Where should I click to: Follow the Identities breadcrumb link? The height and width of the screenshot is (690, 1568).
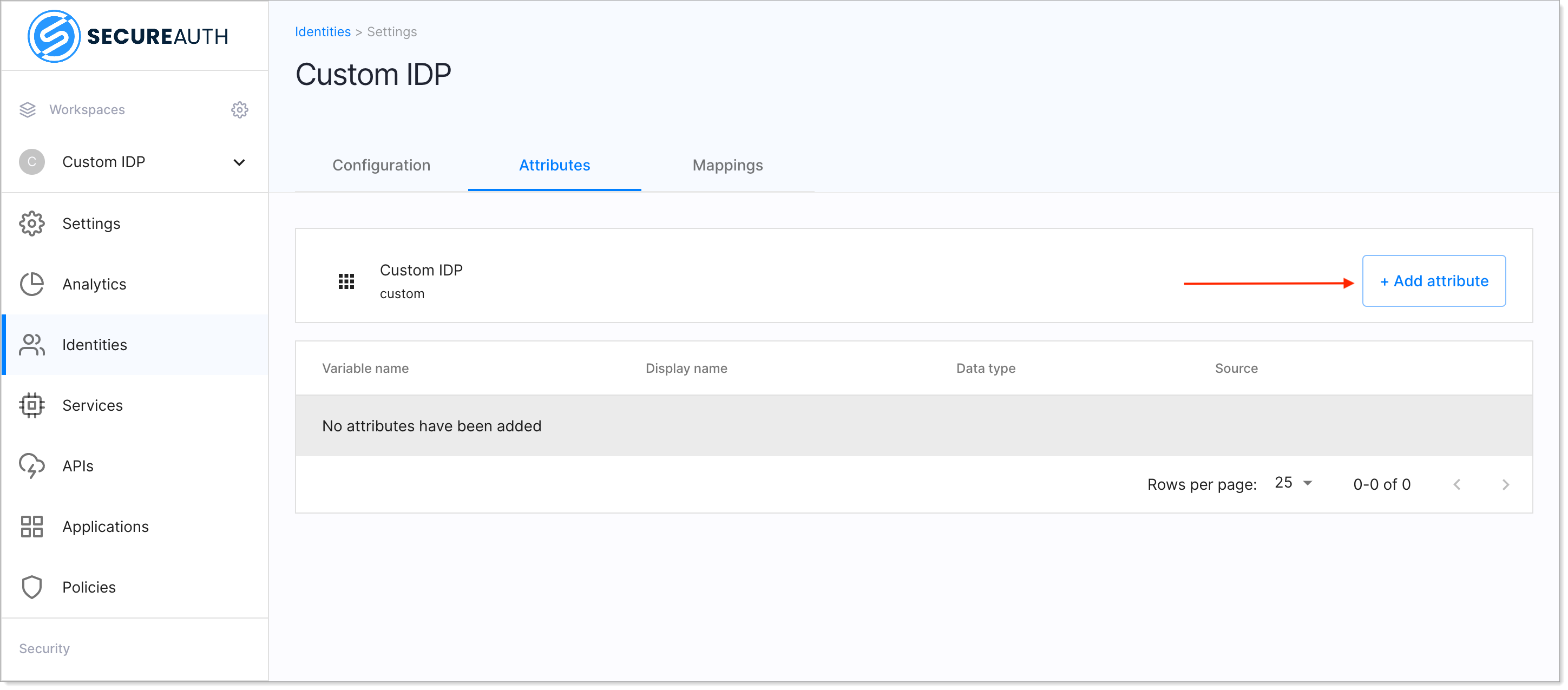coord(323,31)
